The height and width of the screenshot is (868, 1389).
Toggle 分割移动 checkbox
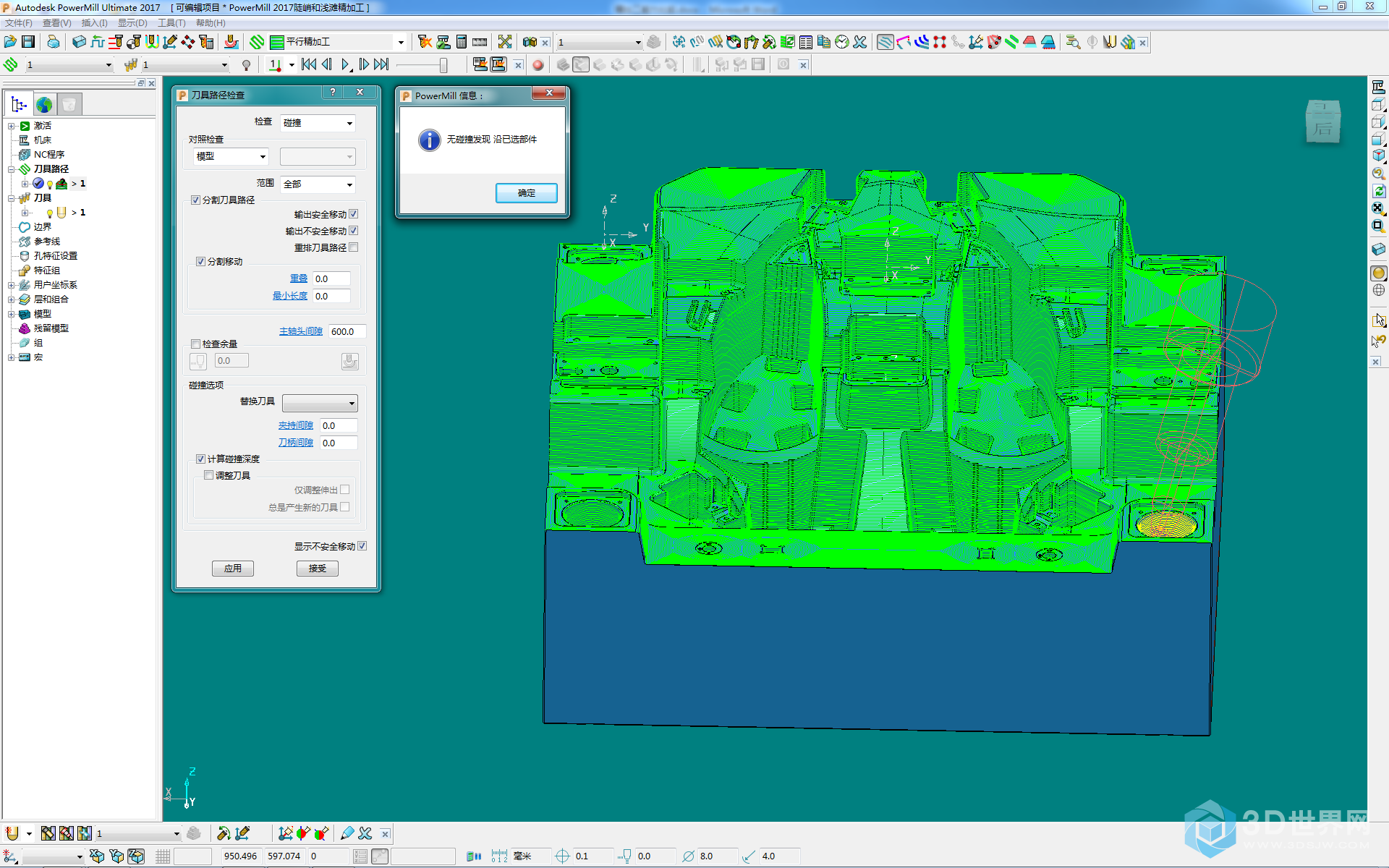coord(200,262)
